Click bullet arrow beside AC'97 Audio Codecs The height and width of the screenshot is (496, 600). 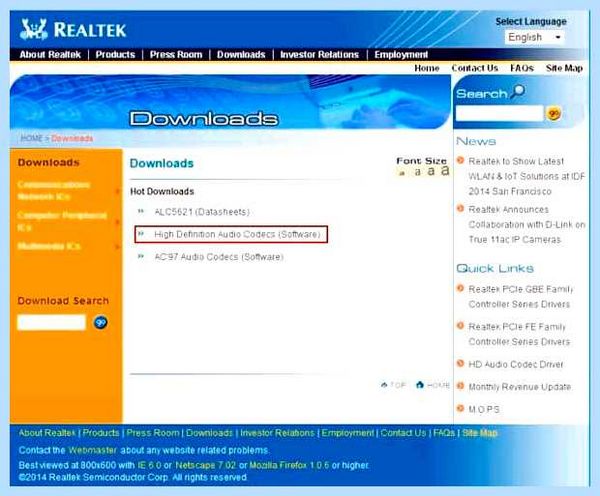[141, 256]
